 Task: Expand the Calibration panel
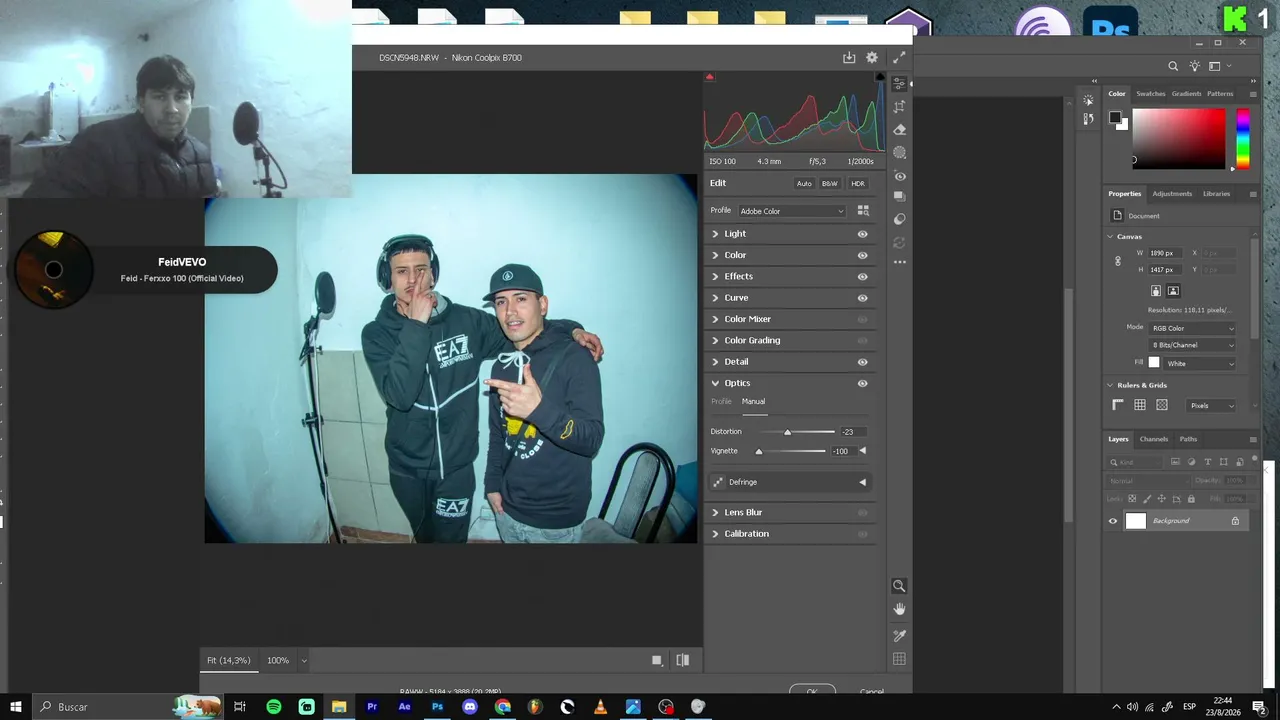715,534
